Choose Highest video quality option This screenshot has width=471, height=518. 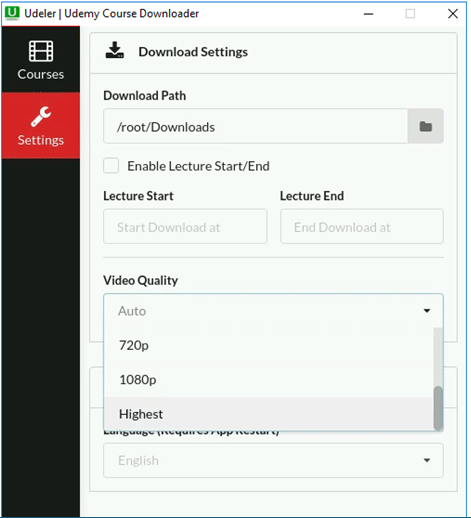point(268,414)
